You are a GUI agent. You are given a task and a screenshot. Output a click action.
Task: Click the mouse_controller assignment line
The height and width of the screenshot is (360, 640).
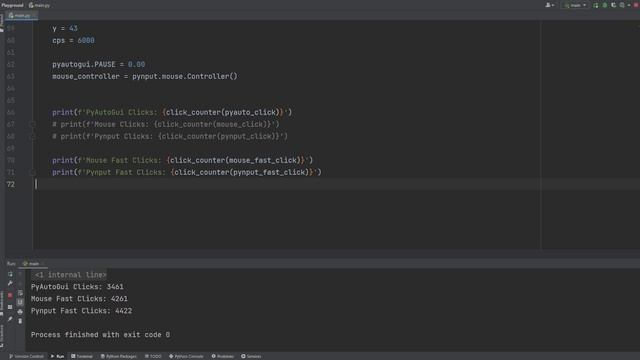pyautogui.click(x=144, y=76)
